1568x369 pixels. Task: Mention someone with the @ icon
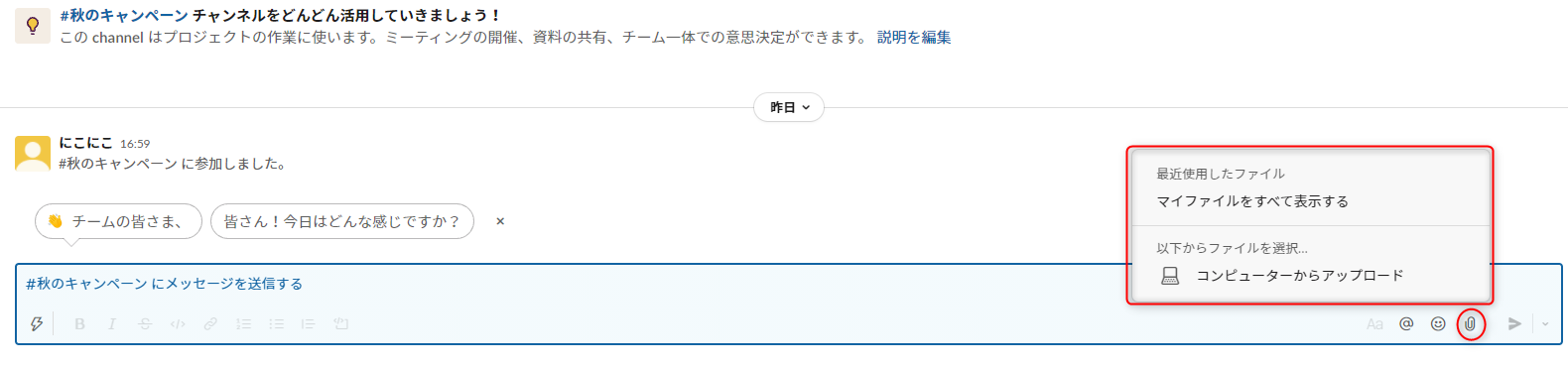1406,323
